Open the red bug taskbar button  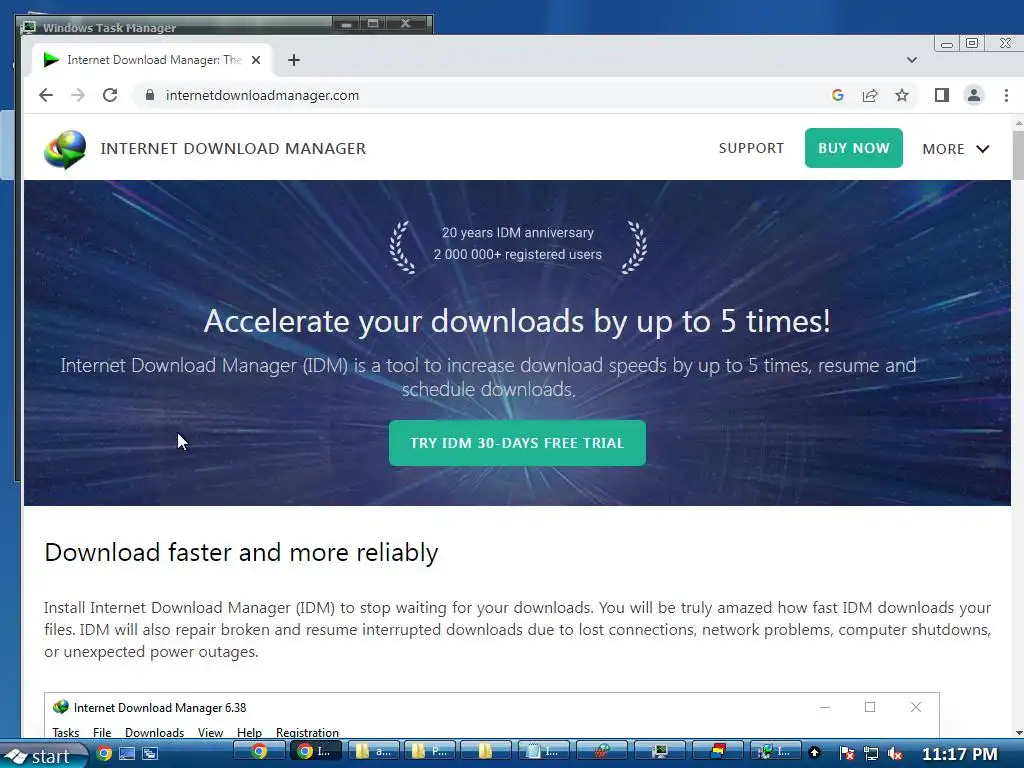(601, 752)
